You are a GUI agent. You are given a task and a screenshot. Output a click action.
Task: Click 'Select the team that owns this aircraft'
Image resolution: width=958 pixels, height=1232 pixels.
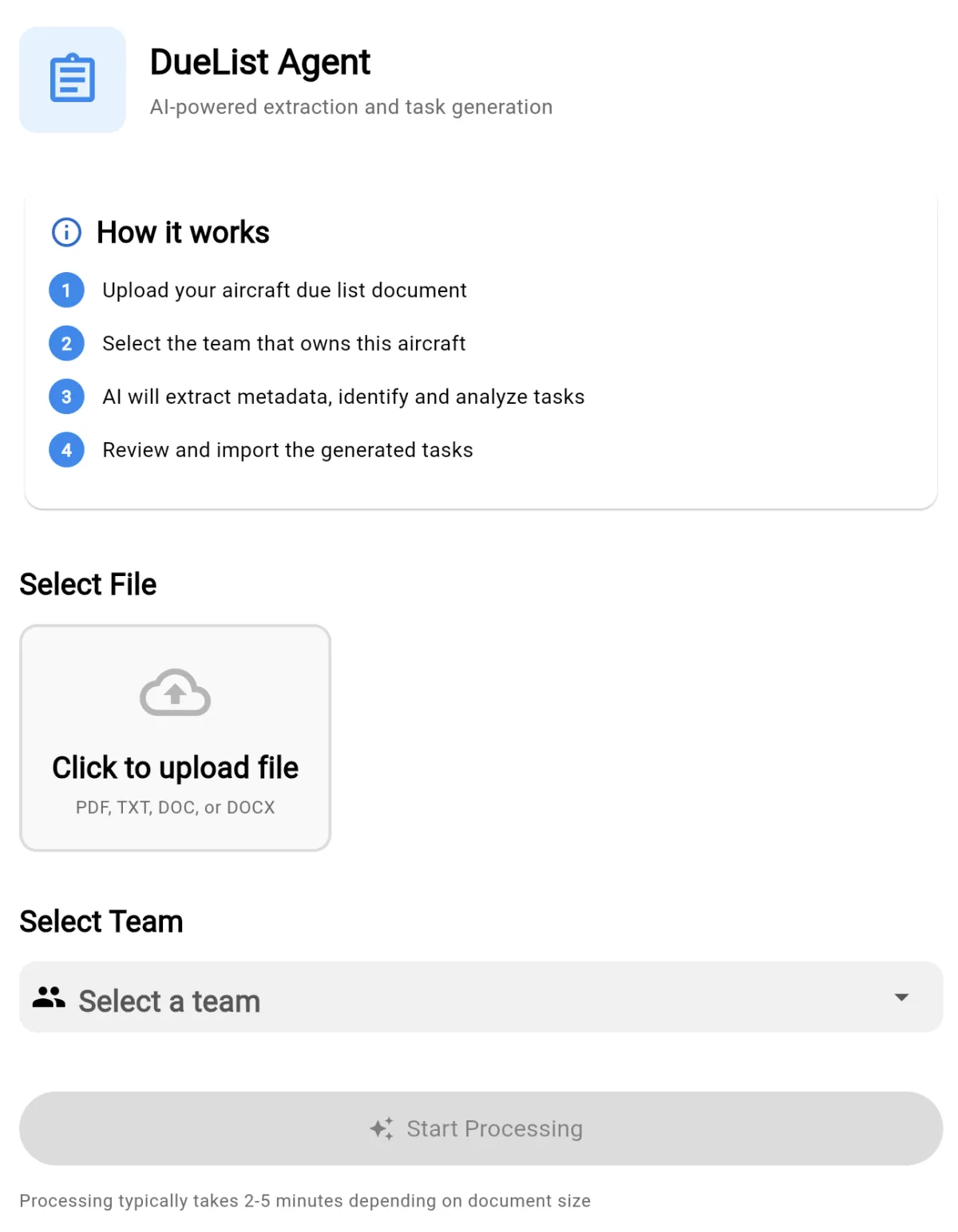pyautogui.click(x=283, y=344)
